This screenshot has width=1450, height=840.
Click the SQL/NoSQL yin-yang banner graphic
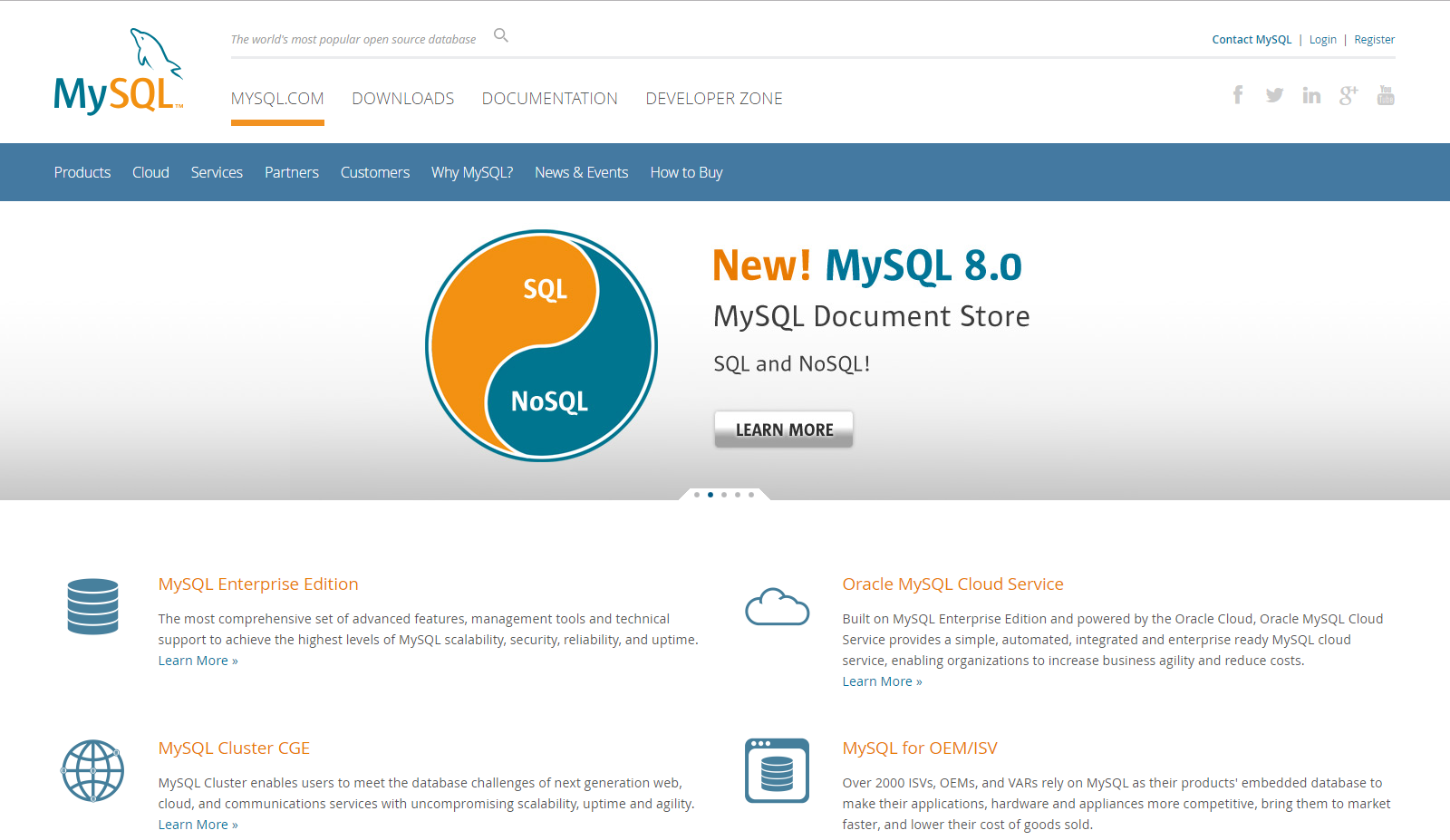click(x=541, y=345)
